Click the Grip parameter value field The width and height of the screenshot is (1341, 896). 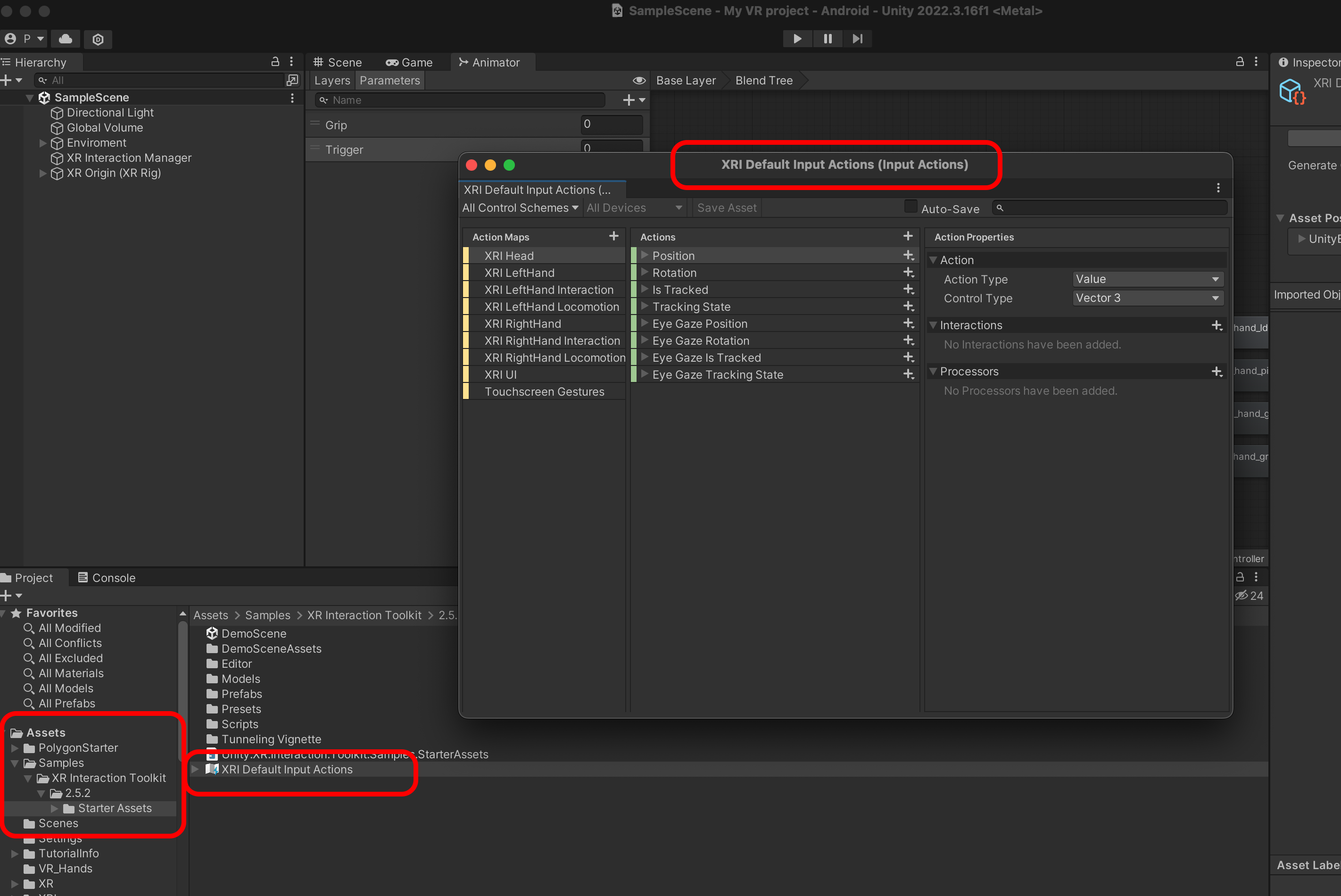click(612, 124)
